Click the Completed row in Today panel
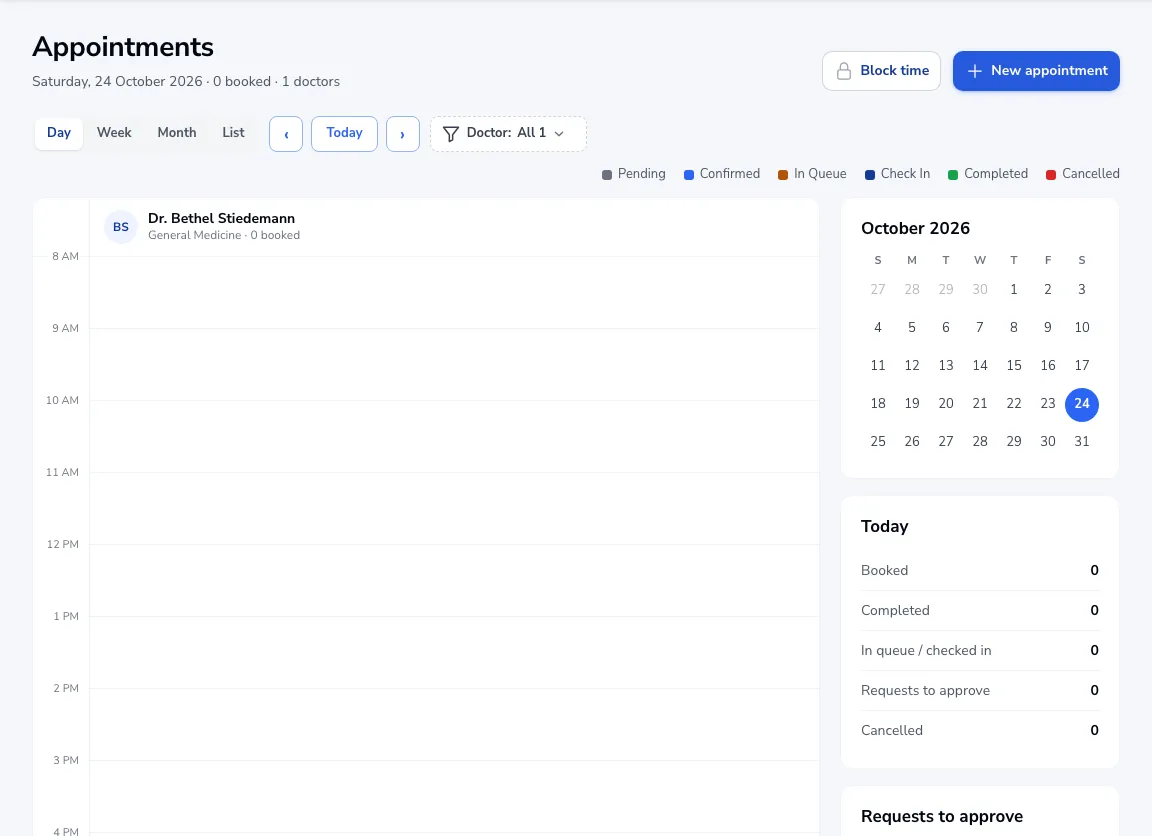The height and width of the screenshot is (836, 1152). point(979,610)
